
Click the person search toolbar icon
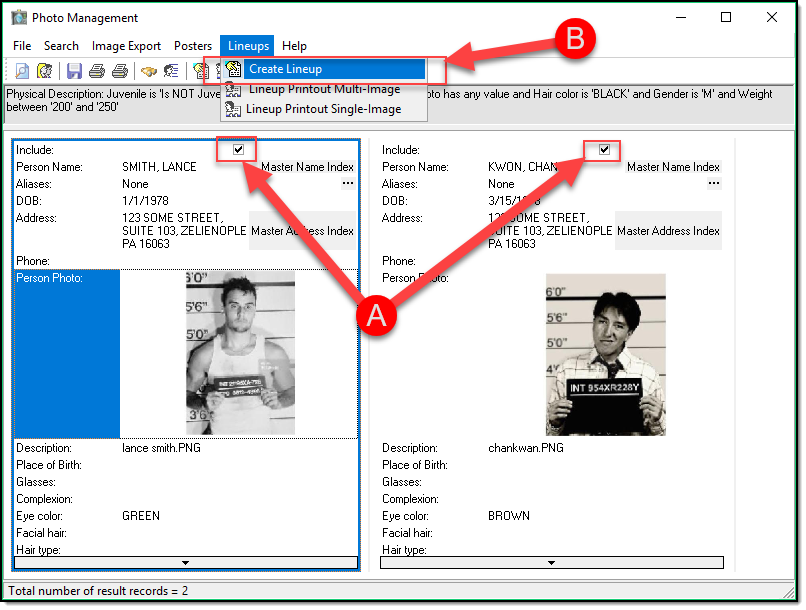45,71
